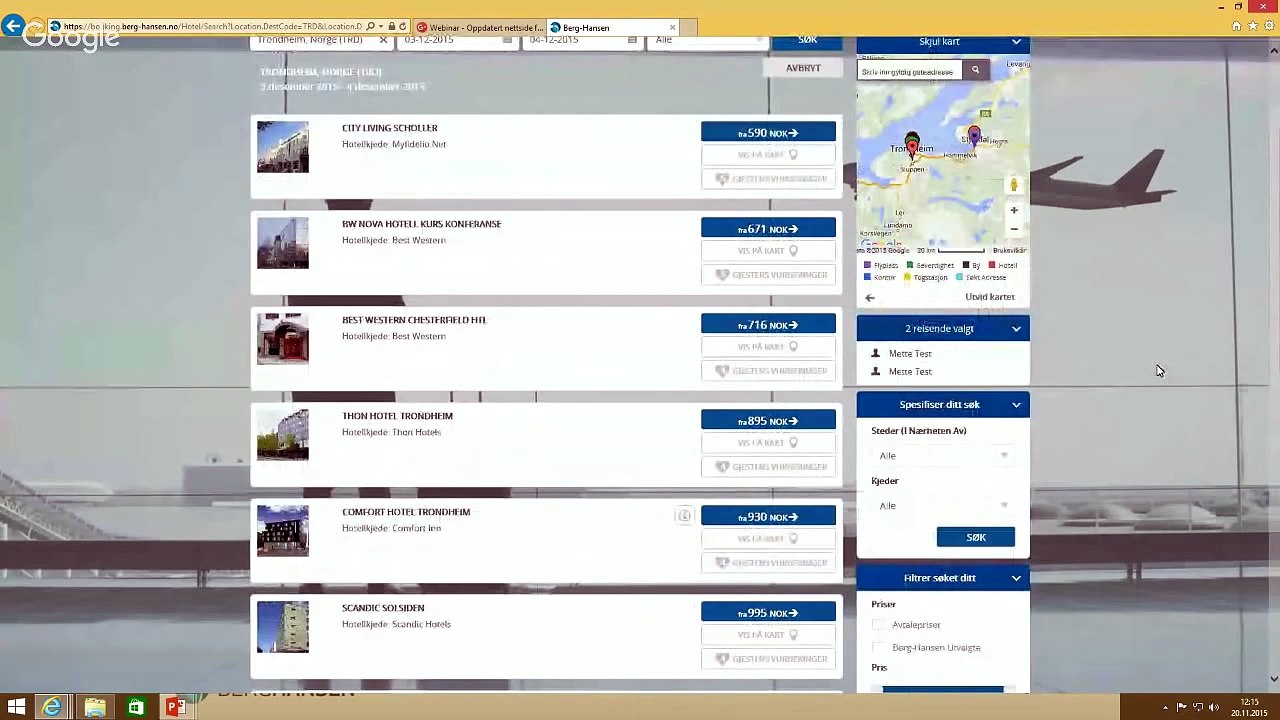
Task: Open the browser favorites star icon
Action: [1252, 26]
